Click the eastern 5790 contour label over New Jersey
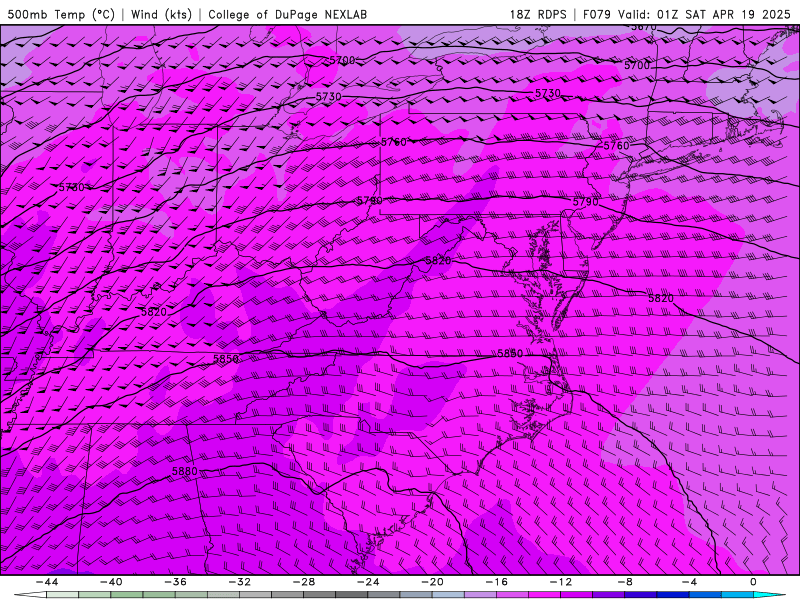800x600 pixels. 585,202
